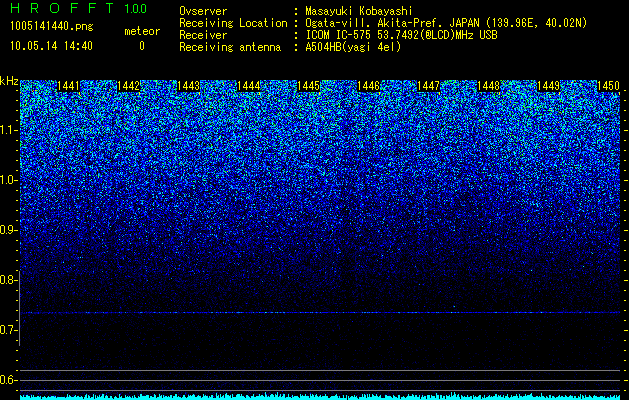This screenshot has width=629, height=400.
Task: Click the antenna text A504HB(yagi 4el)
Action: [x=353, y=47]
